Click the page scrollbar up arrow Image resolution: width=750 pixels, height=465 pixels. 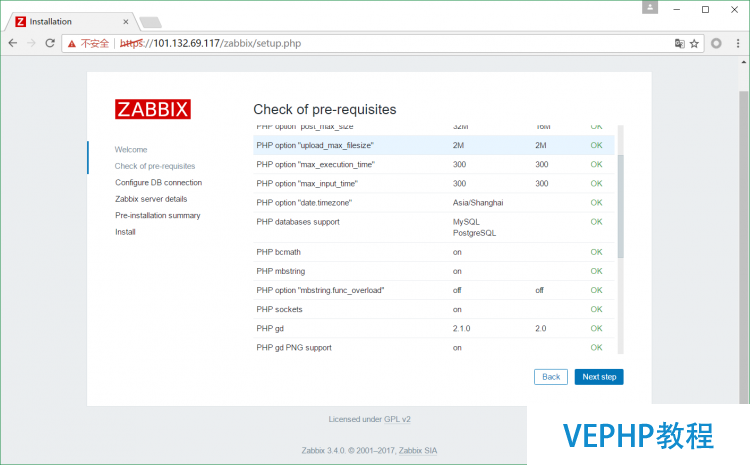pyautogui.click(x=743, y=62)
